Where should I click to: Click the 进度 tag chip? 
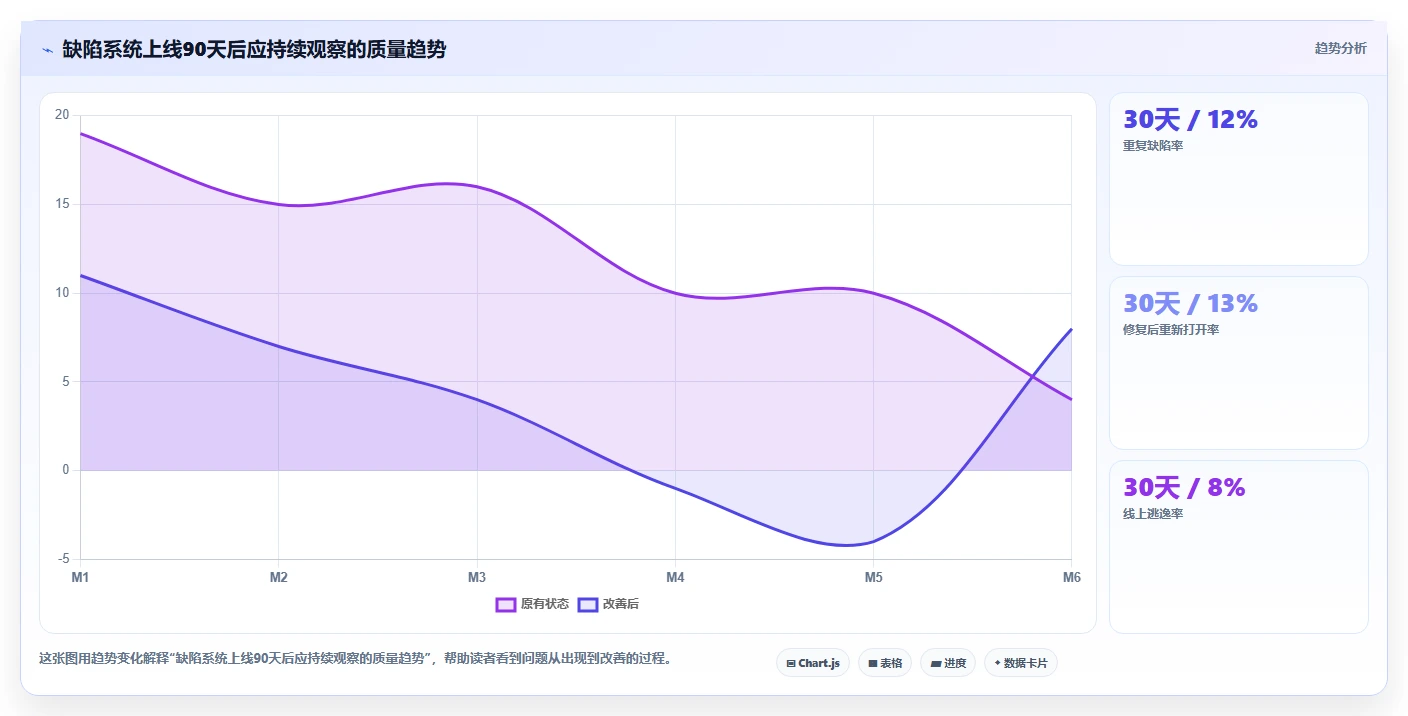pyautogui.click(x=948, y=663)
